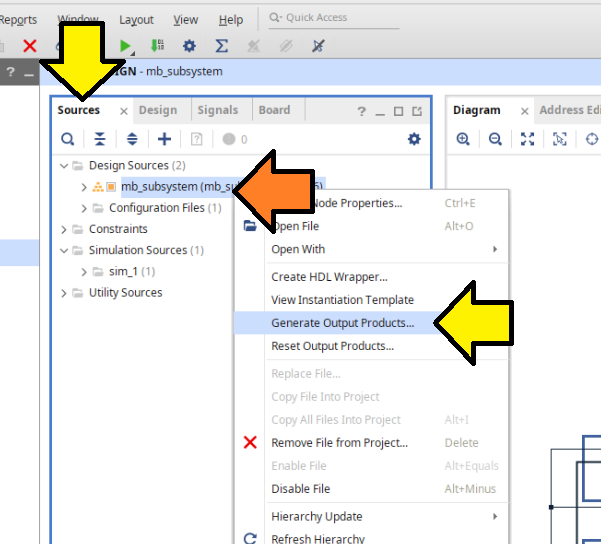The width and height of the screenshot is (601, 544).
Task: Click the red X icon in toolbar
Action: pos(30,46)
